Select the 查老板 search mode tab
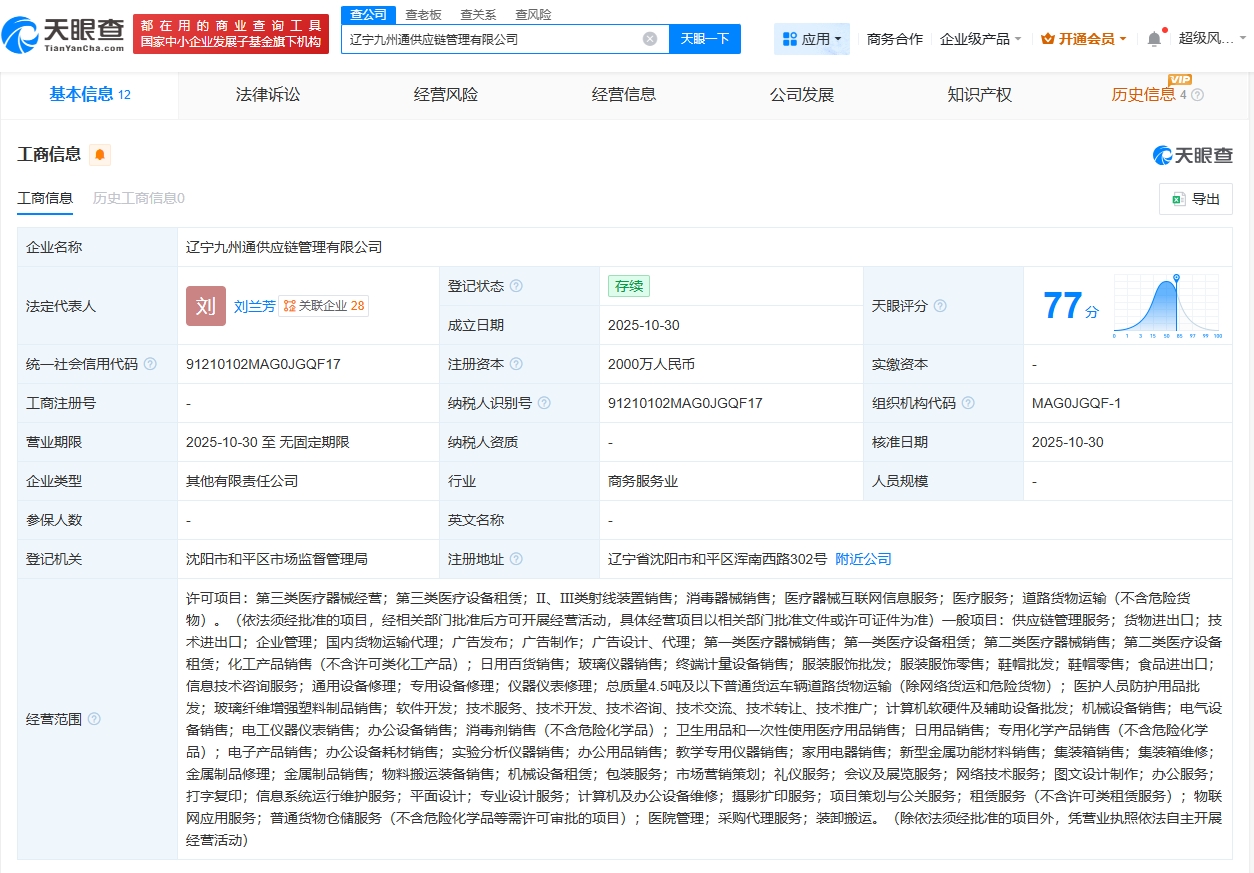This screenshot has height=873, width=1254. [x=424, y=15]
